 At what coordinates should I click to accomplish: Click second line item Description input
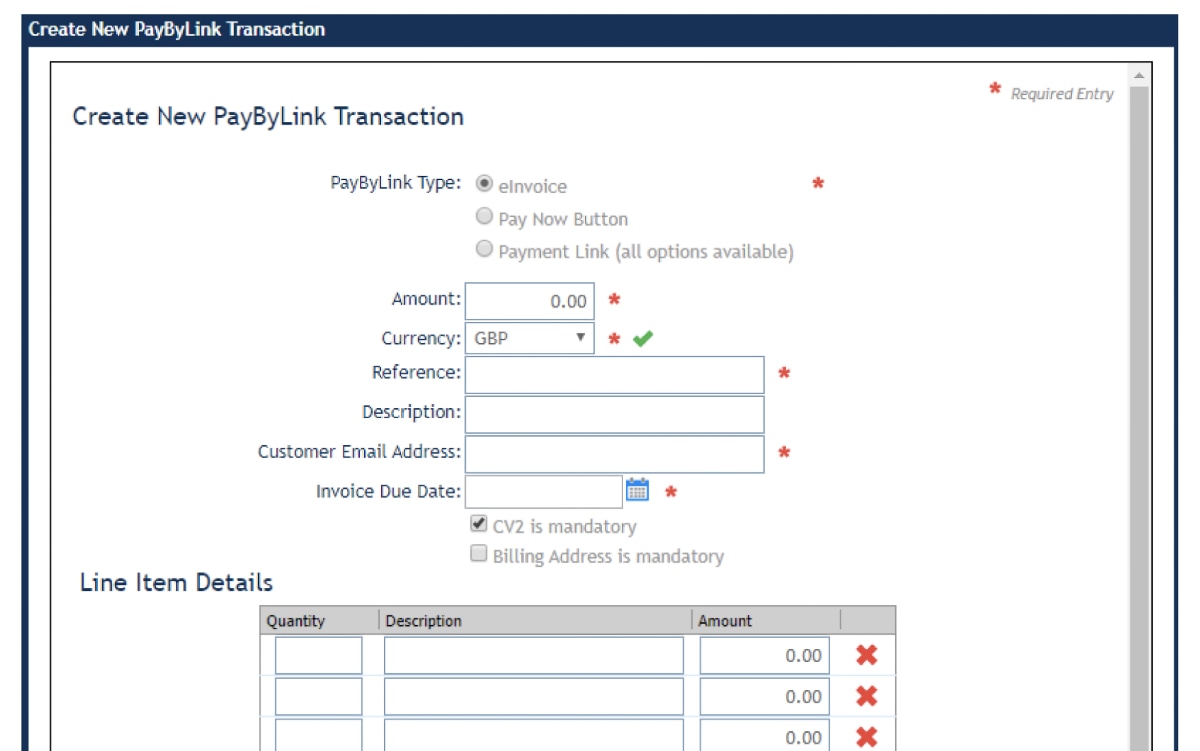(x=534, y=696)
